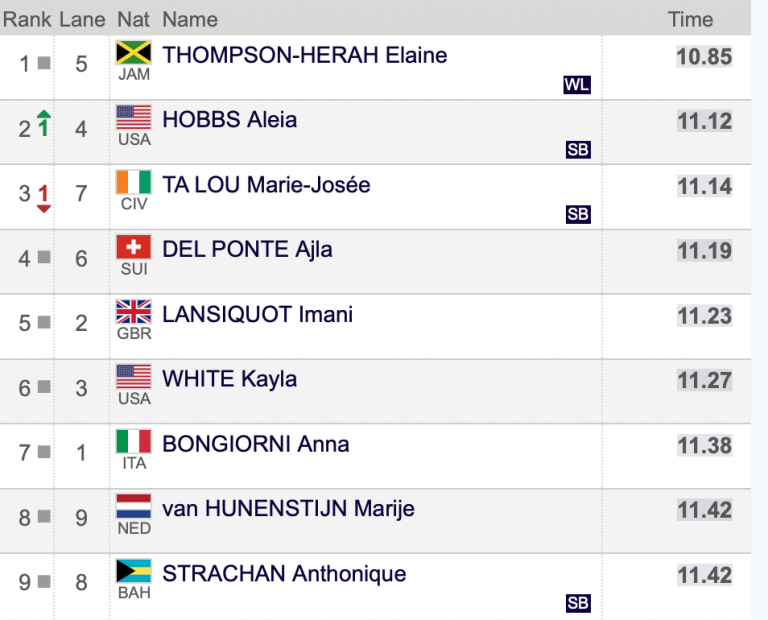Open TA LOU Marie-Josée athlete link
The height and width of the screenshot is (620, 768).
tap(266, 185)
